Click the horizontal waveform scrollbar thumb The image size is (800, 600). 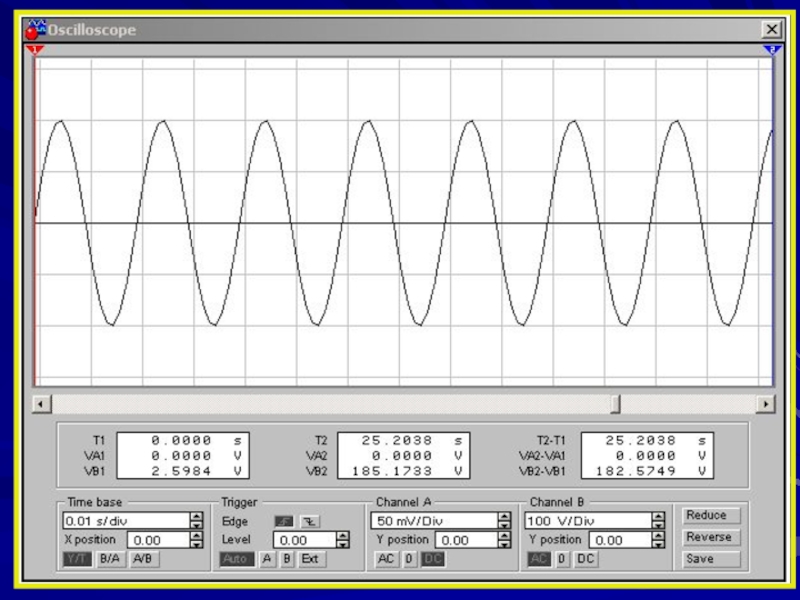coord(615,403)
